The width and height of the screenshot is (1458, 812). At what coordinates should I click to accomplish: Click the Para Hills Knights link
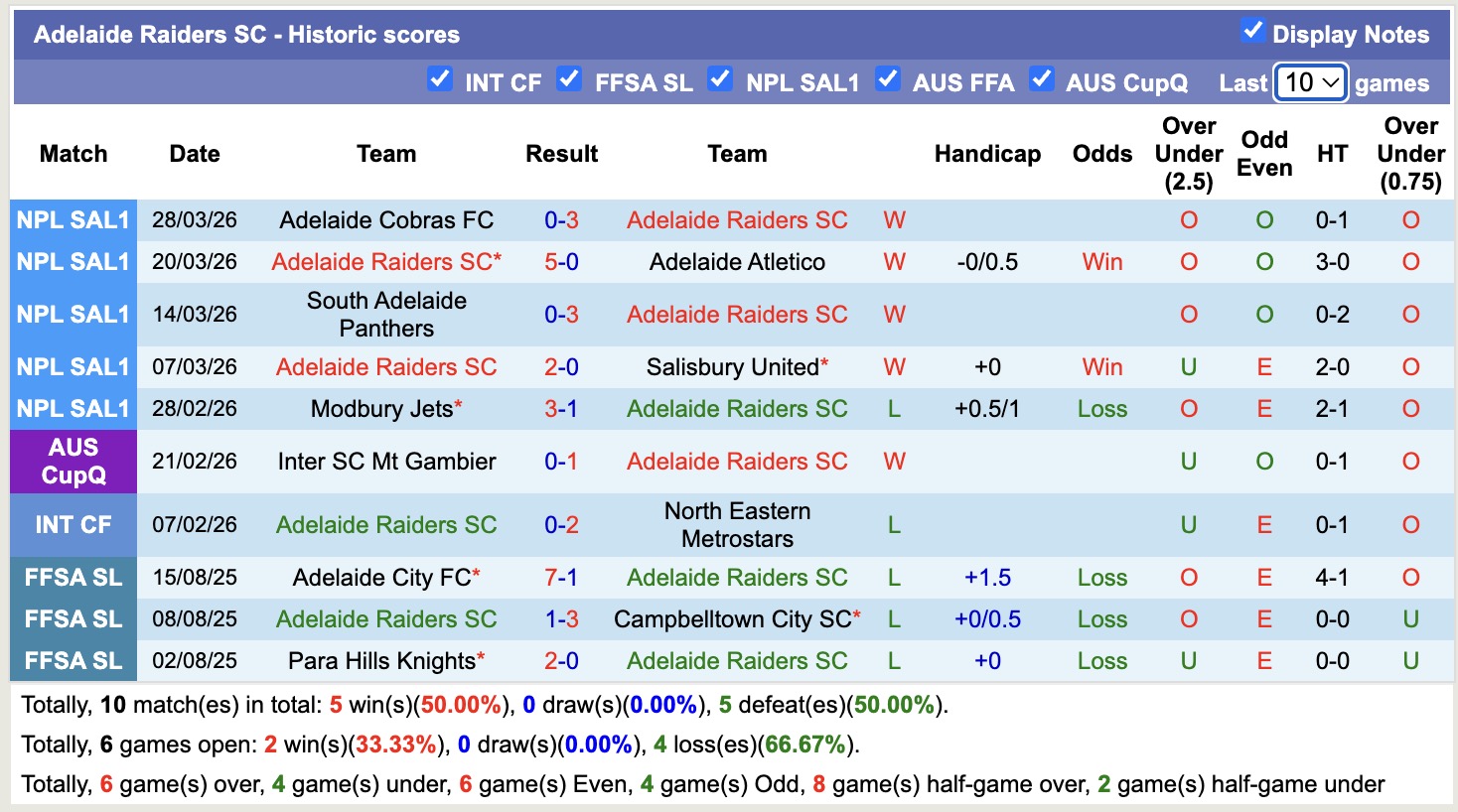[381, 661]
